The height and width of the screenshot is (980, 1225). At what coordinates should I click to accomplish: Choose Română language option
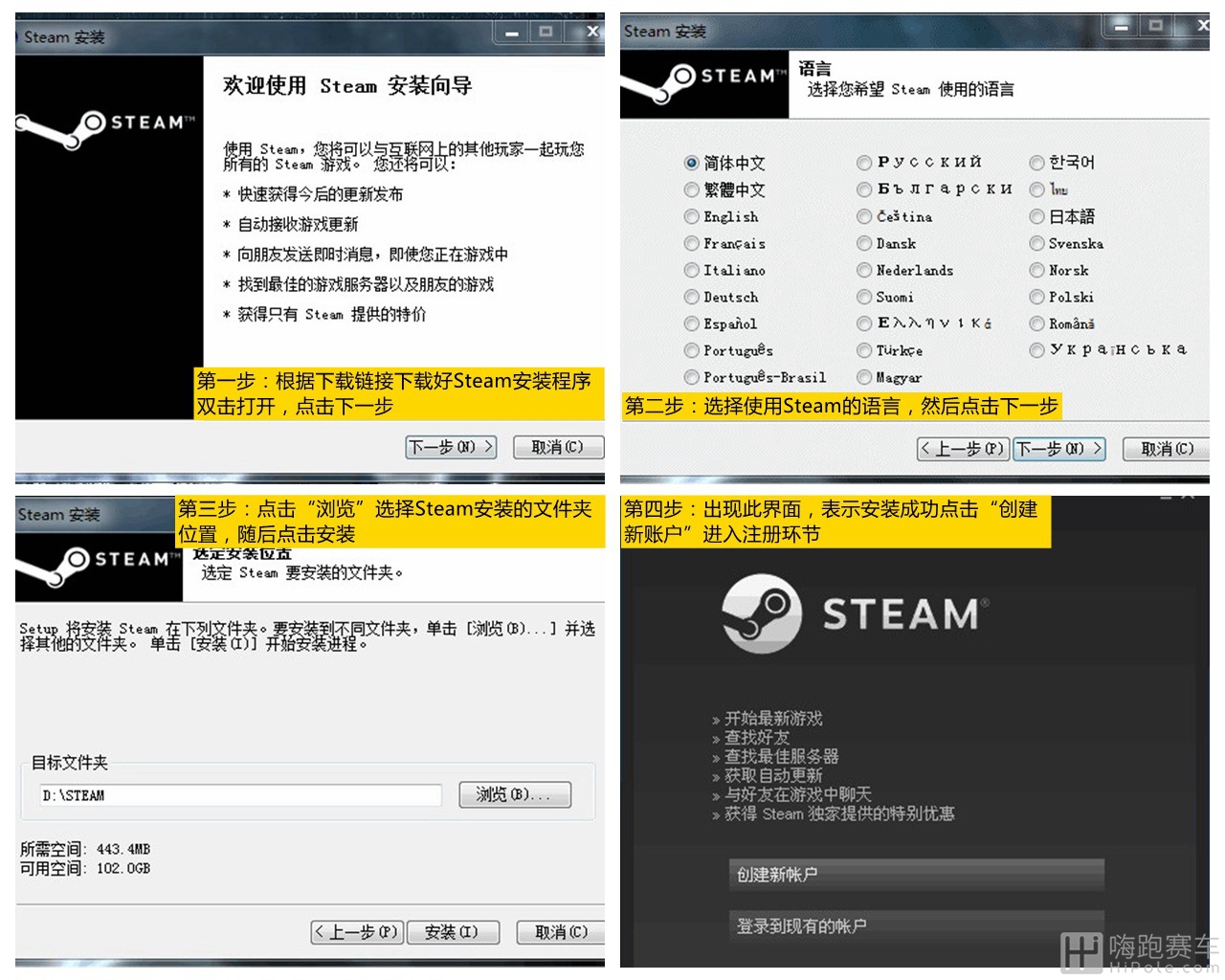(1036, 323)
